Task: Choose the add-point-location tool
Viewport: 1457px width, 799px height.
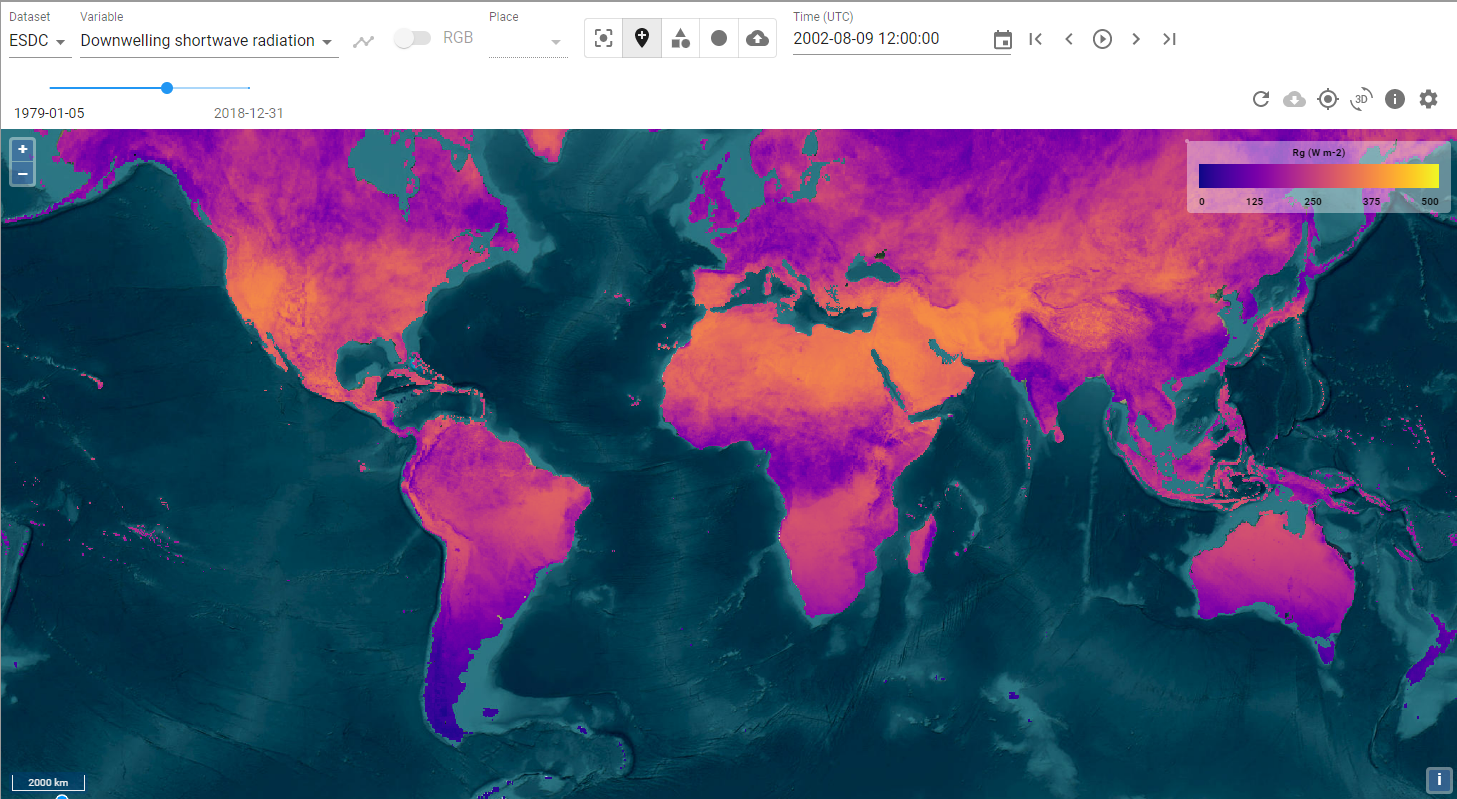Action: (642, 38)
